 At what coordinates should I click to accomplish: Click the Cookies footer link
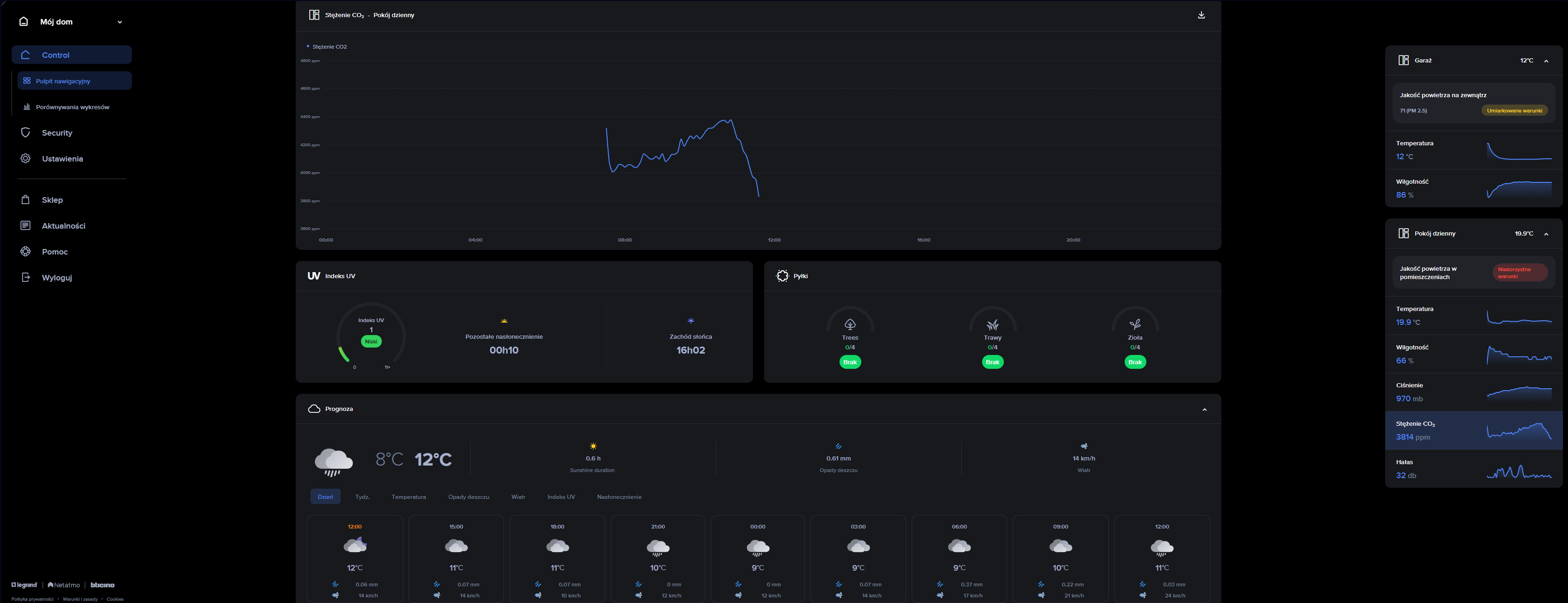[115, 599]
